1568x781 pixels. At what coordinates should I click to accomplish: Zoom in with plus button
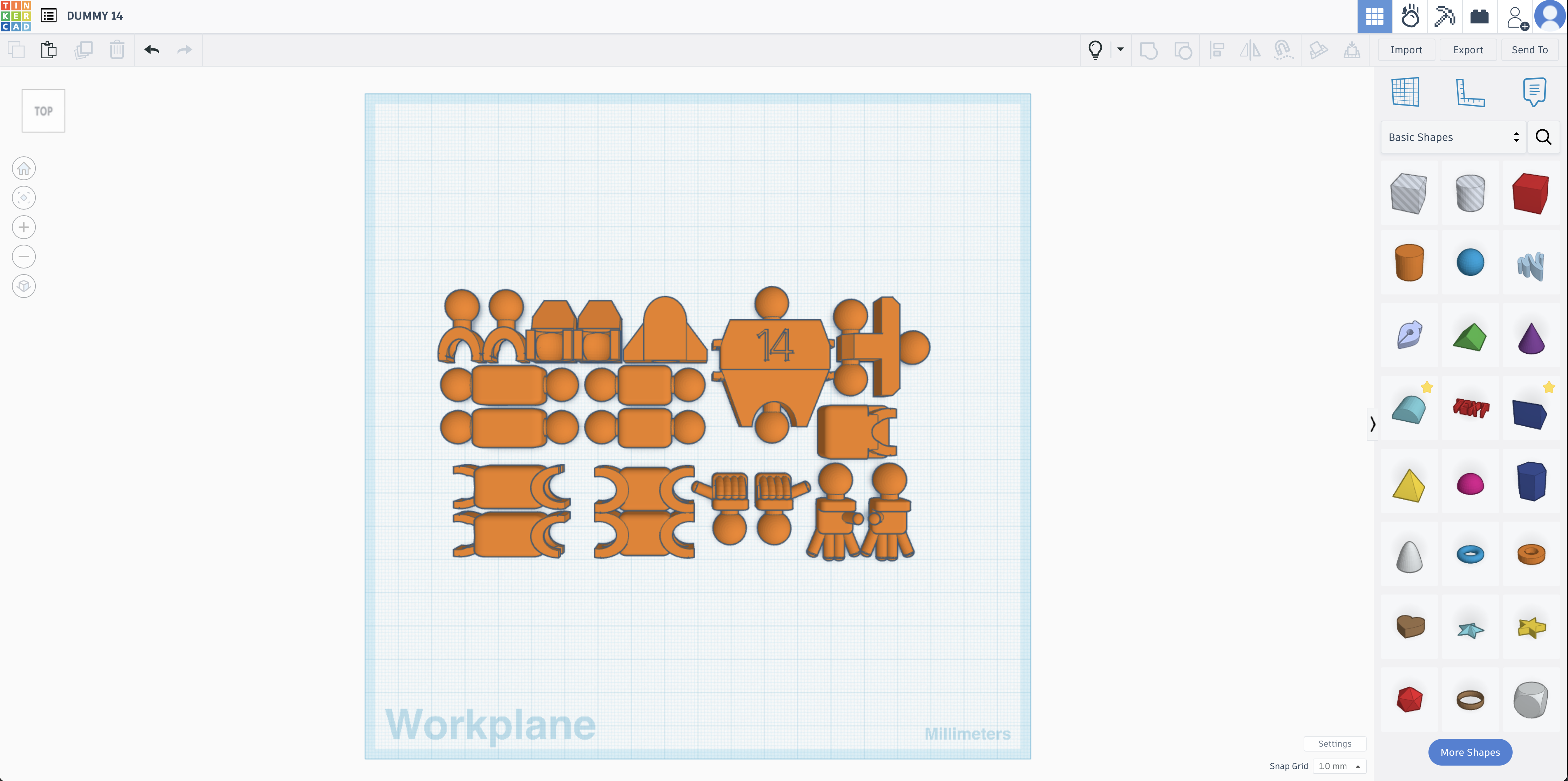point(24,227)
